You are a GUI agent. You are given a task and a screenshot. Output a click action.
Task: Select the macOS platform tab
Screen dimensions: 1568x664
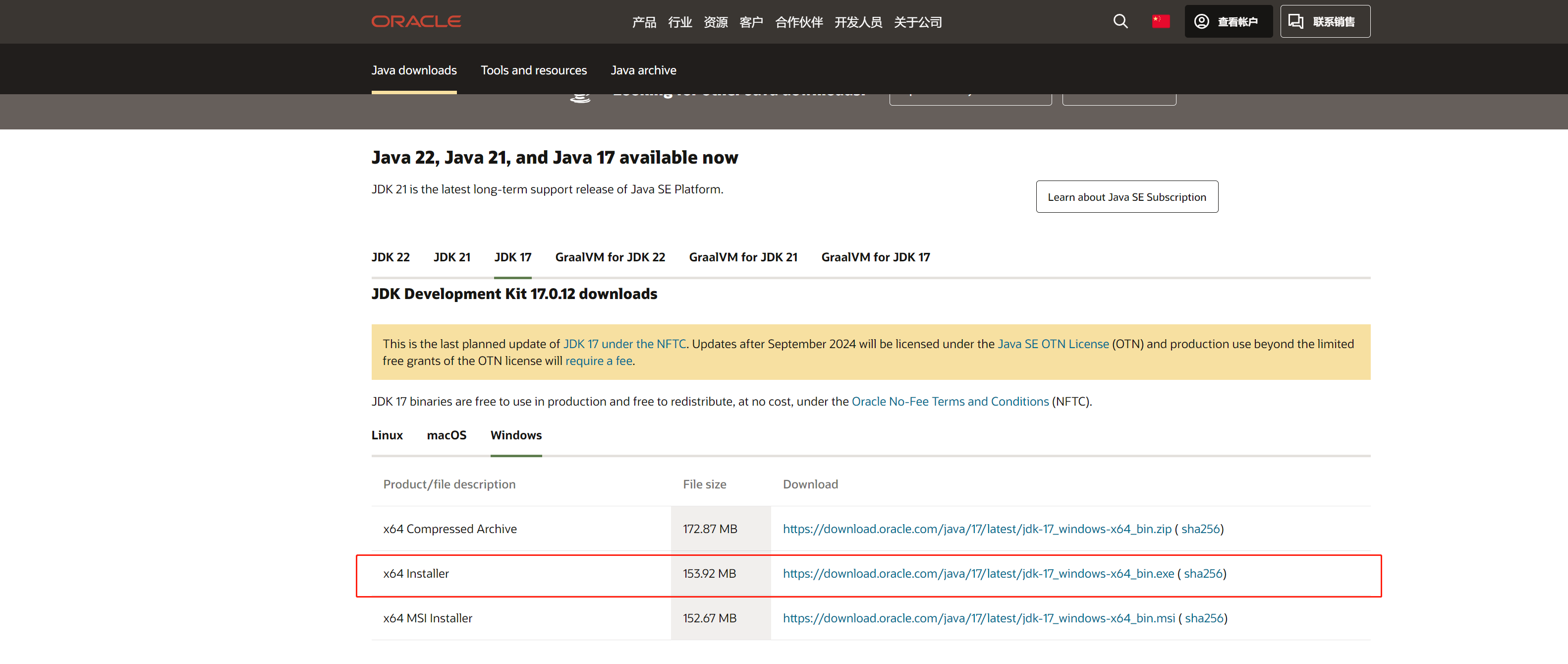coord(446,435)
